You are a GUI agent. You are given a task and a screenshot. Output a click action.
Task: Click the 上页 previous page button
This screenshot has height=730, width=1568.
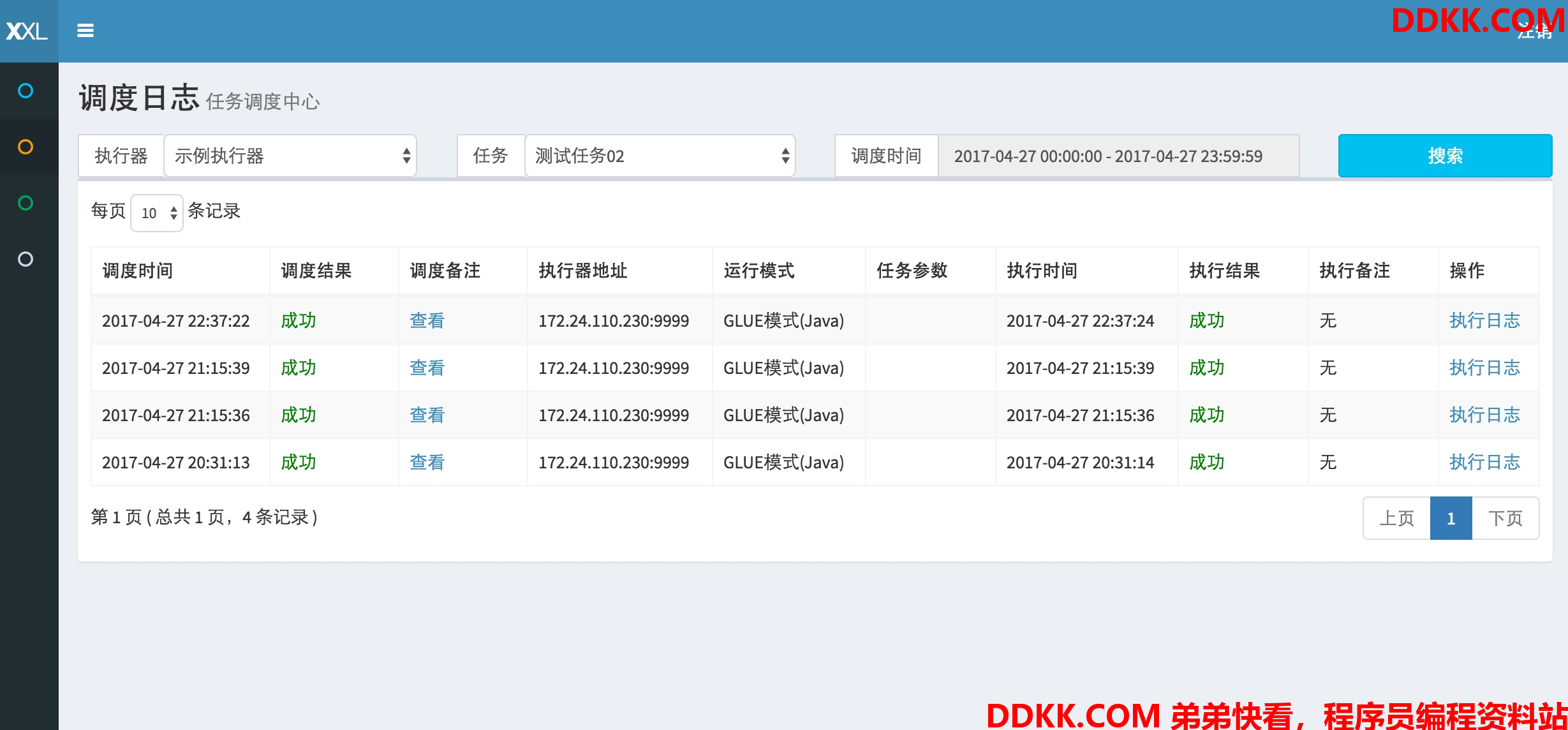click(x=1396, y=518)
